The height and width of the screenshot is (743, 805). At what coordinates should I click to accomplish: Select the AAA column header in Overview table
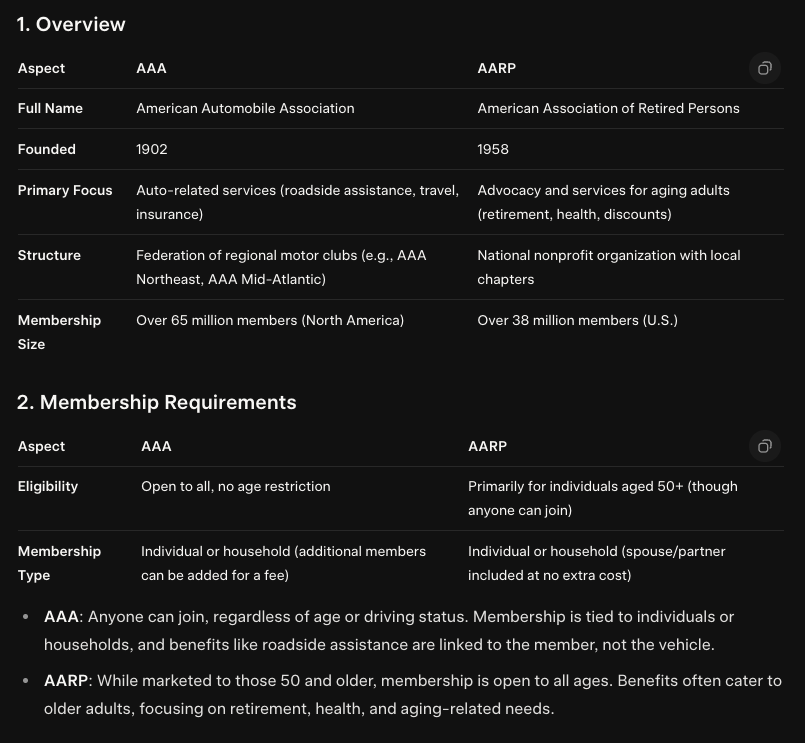[151, 68]
